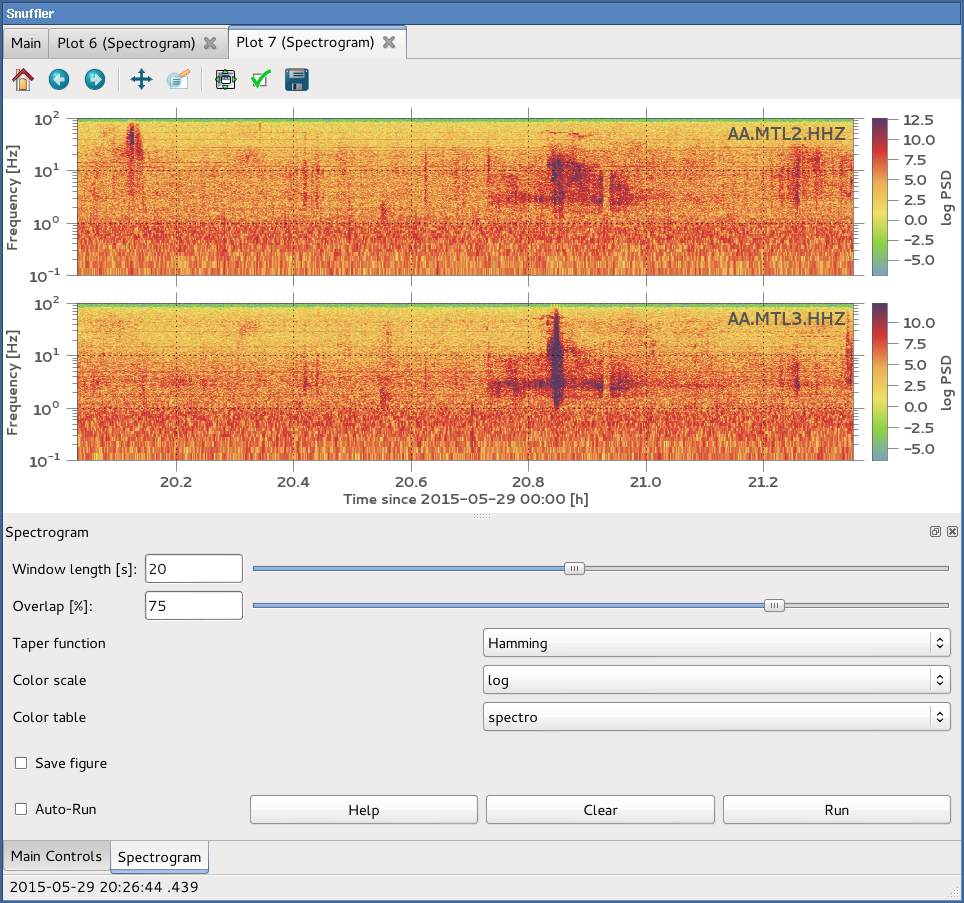Viewport: 964px width, 903px height.
Task: Click the green checkmark customize icon
Action: pos(261,79)
